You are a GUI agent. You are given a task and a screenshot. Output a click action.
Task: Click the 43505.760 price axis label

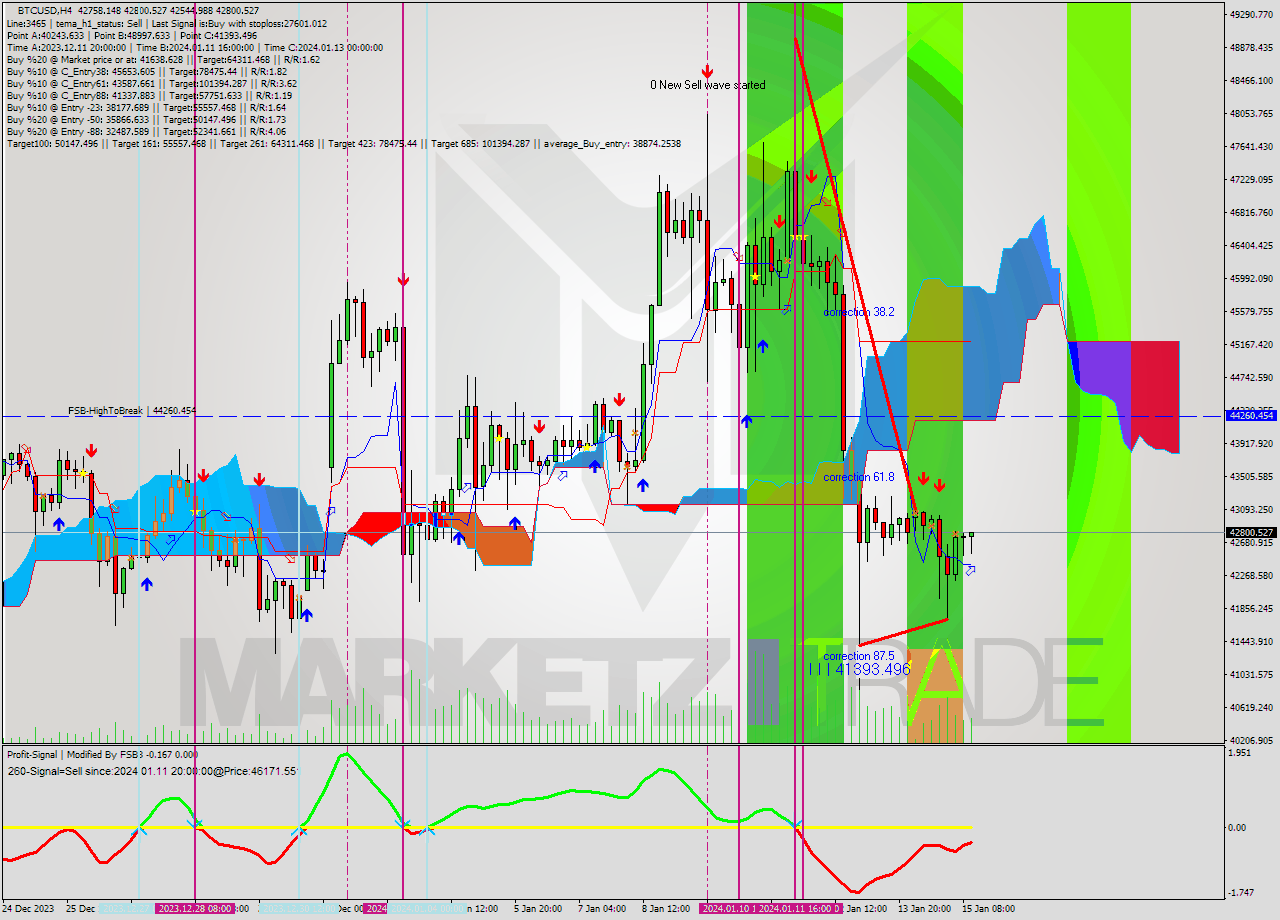[1251, 476]
